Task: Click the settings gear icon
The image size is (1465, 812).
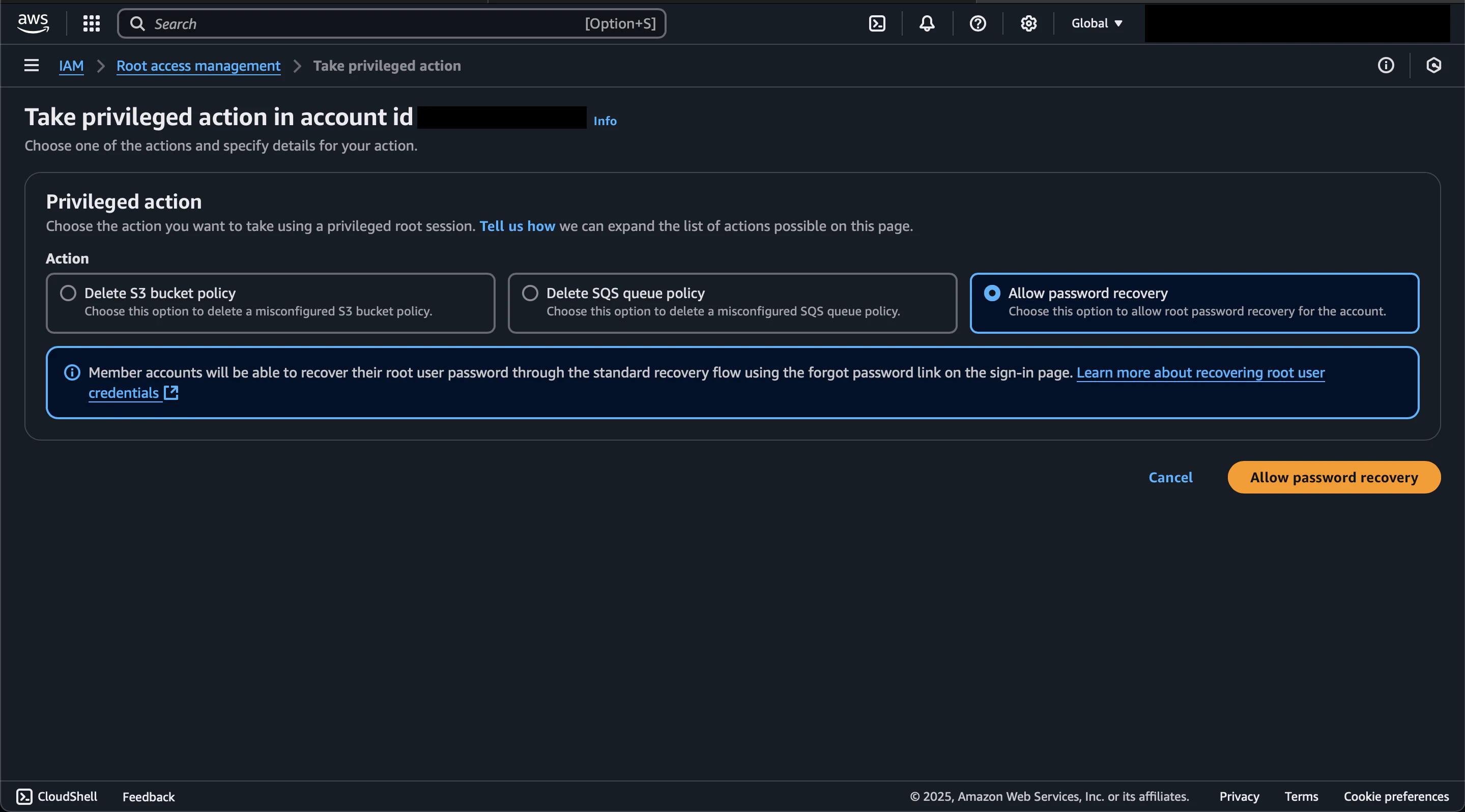Action: point(1028,22)
